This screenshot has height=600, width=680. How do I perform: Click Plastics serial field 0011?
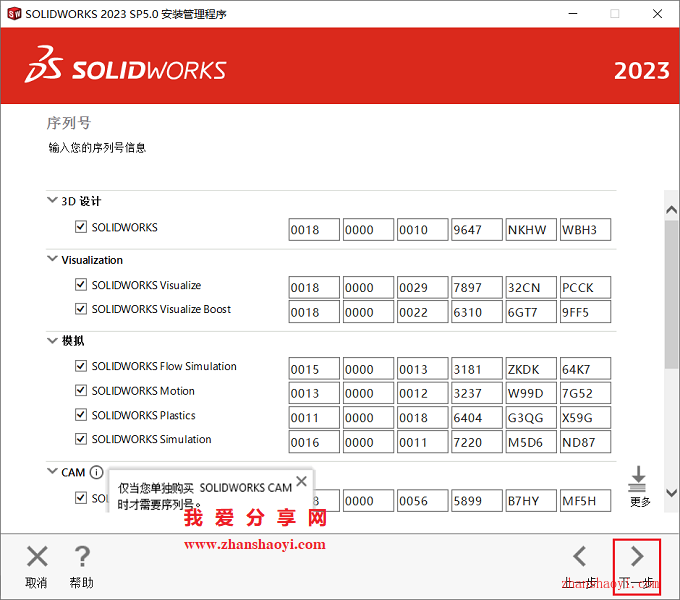point(314,417)
